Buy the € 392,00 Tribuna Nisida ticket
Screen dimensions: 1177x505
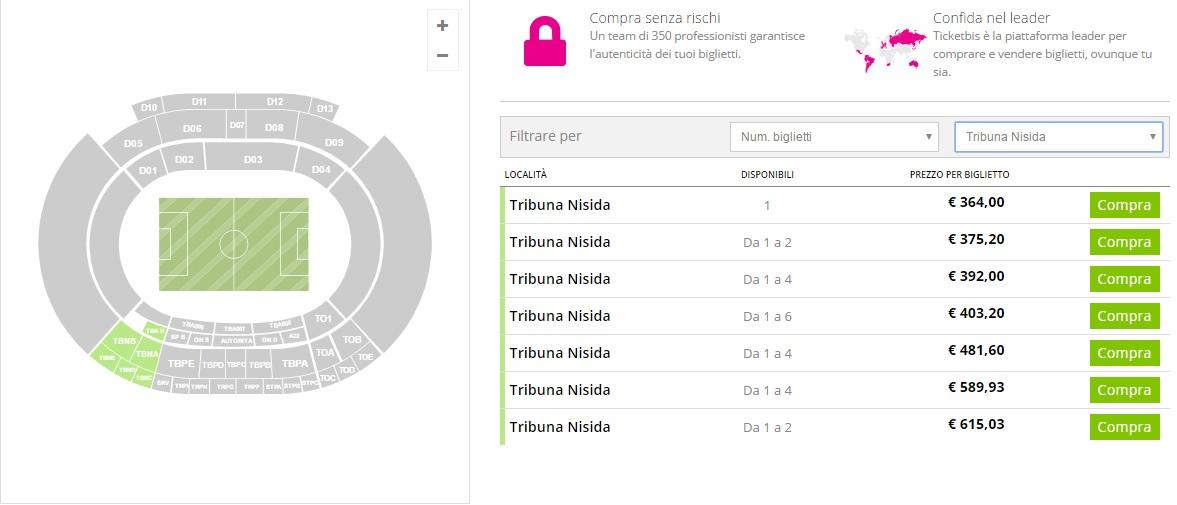[x=1124, y=279]
